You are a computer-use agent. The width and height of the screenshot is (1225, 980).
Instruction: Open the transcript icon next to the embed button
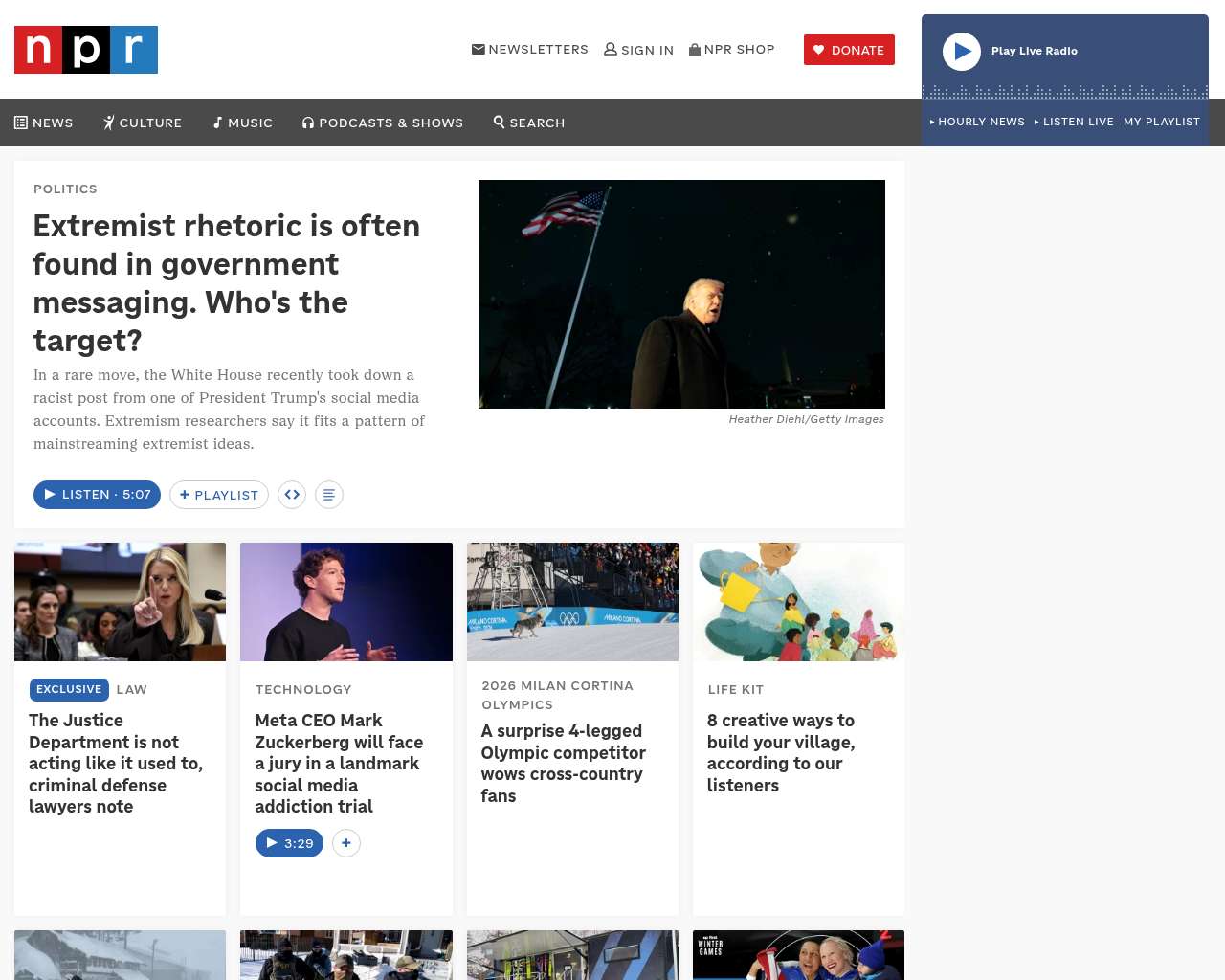tap(328, 495)
